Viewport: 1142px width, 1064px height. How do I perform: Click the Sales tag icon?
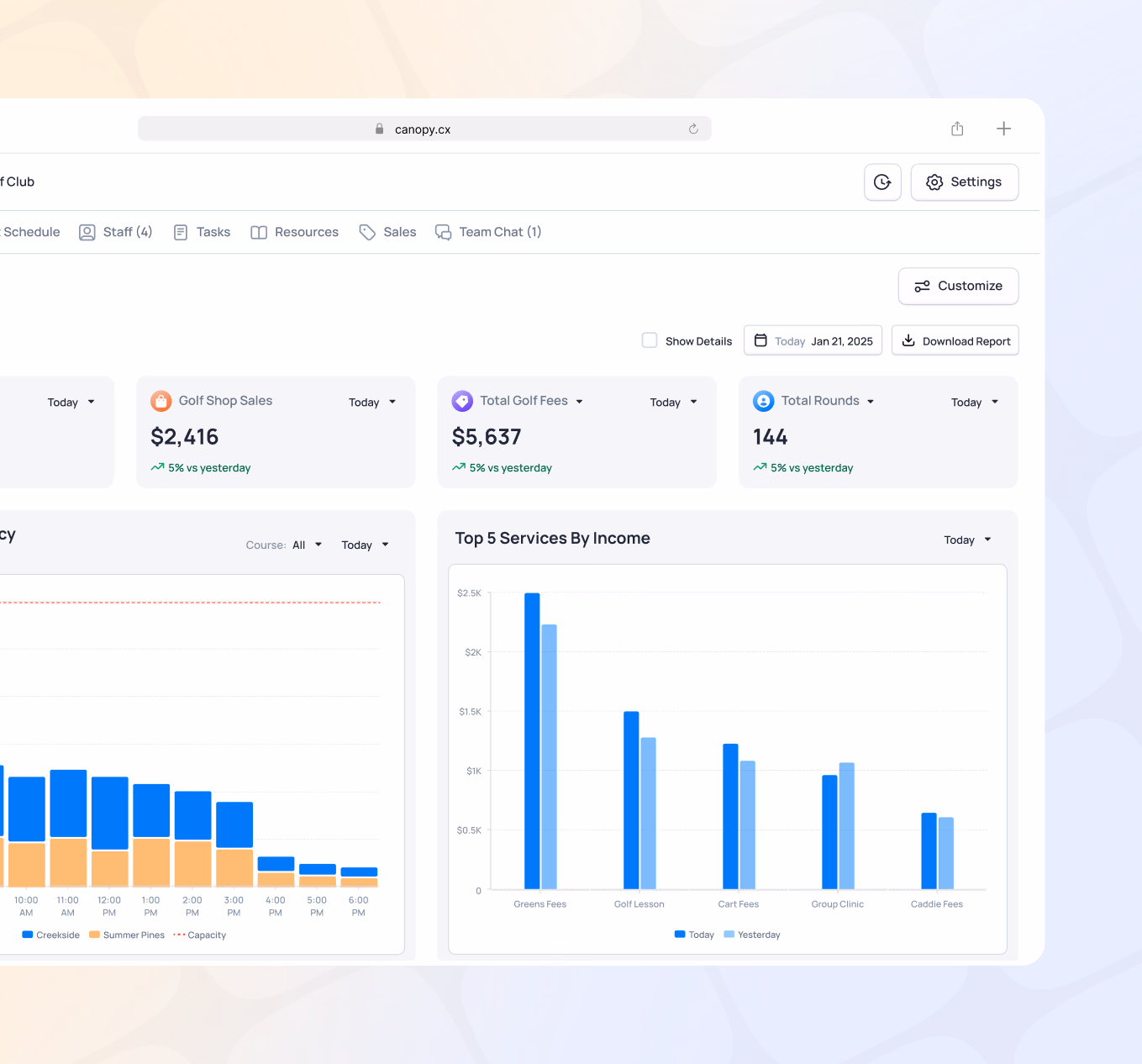[367, 233]
